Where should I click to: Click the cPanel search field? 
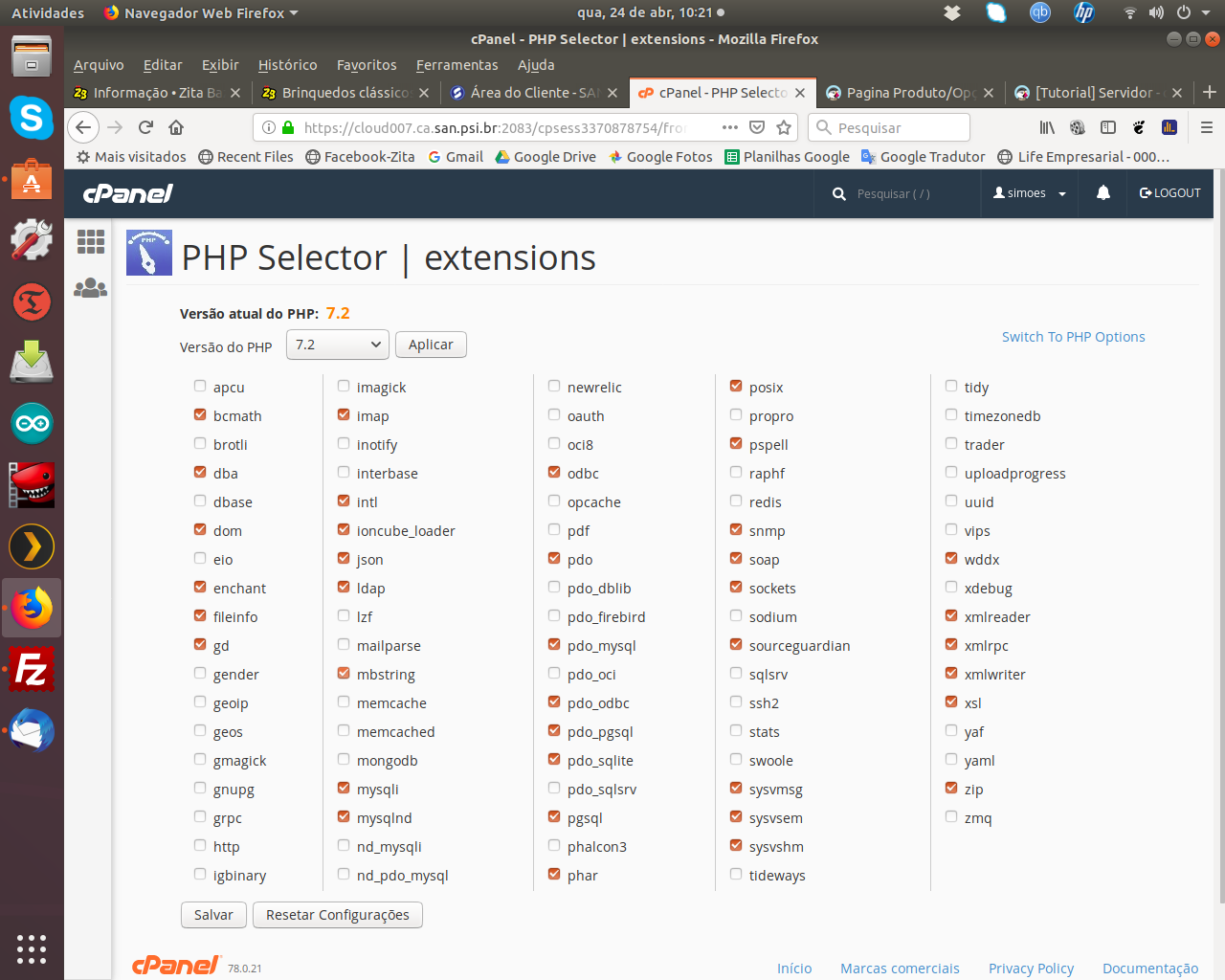coord(900,193)
